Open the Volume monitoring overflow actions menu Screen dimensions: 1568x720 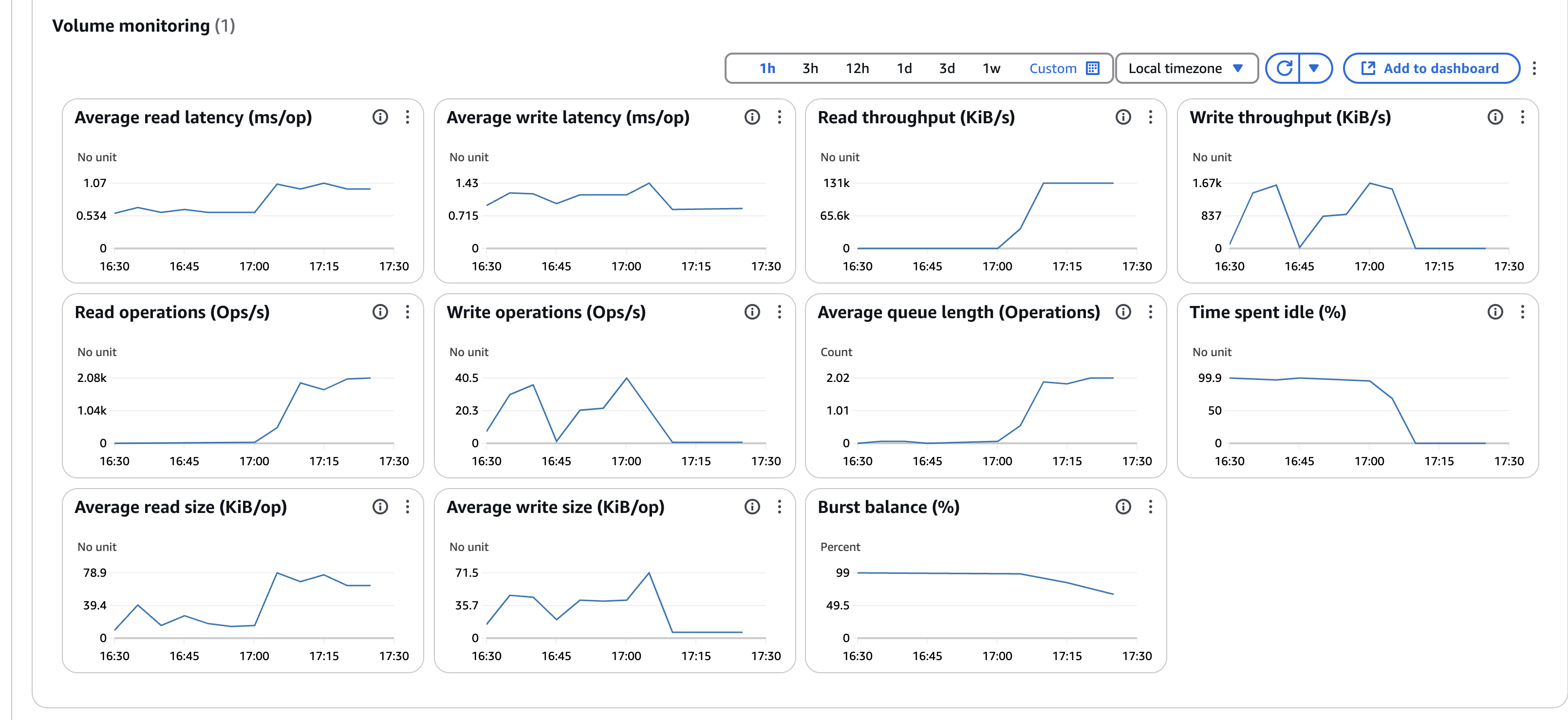(x=1534, y=68)
